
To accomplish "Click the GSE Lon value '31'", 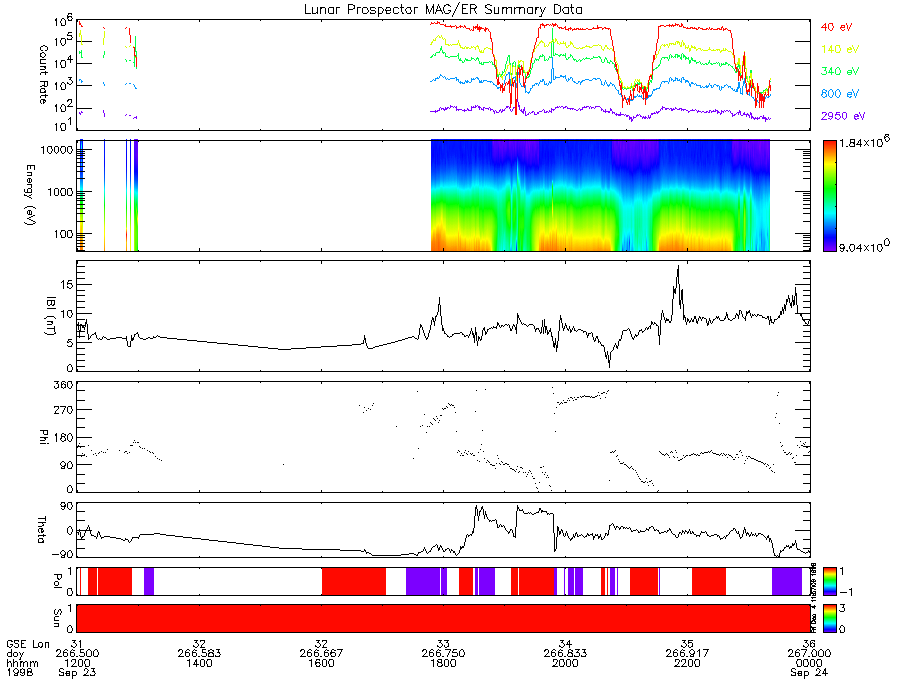I will 77,644.
